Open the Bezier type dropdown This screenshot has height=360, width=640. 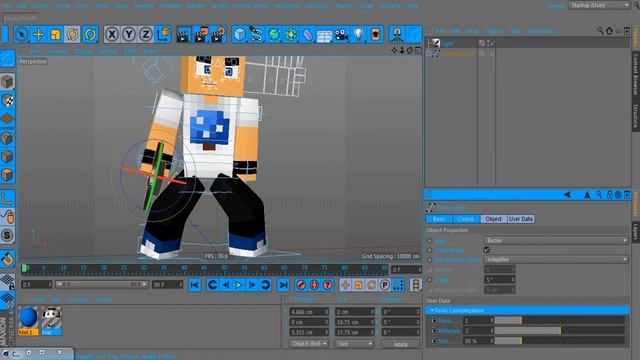pos(556,240)
